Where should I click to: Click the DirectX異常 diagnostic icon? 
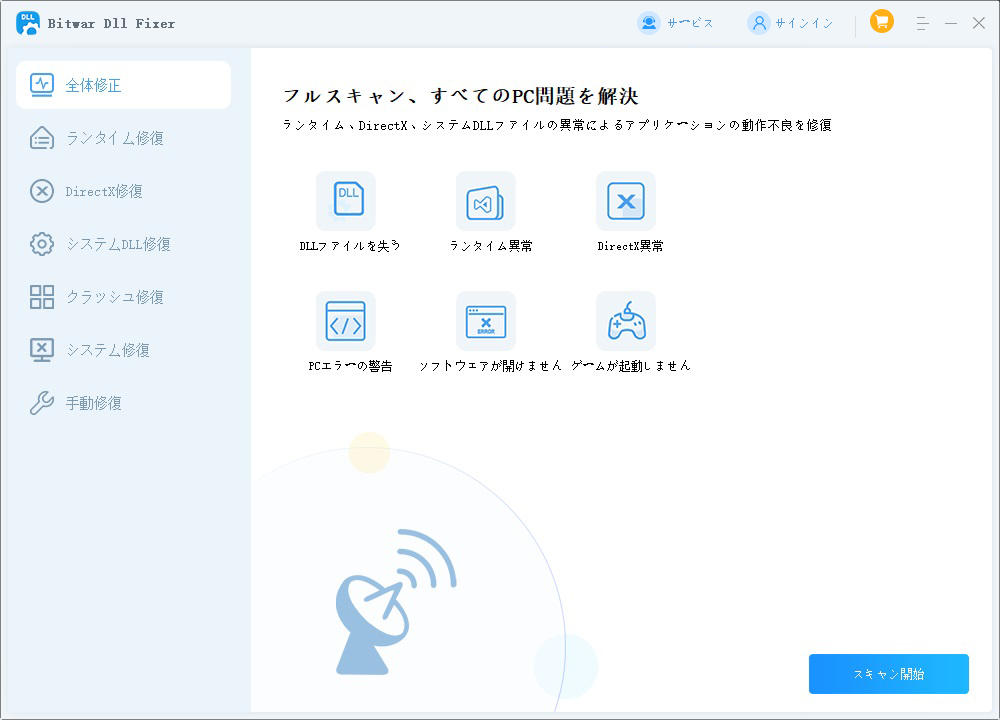(x=626, y=200)
